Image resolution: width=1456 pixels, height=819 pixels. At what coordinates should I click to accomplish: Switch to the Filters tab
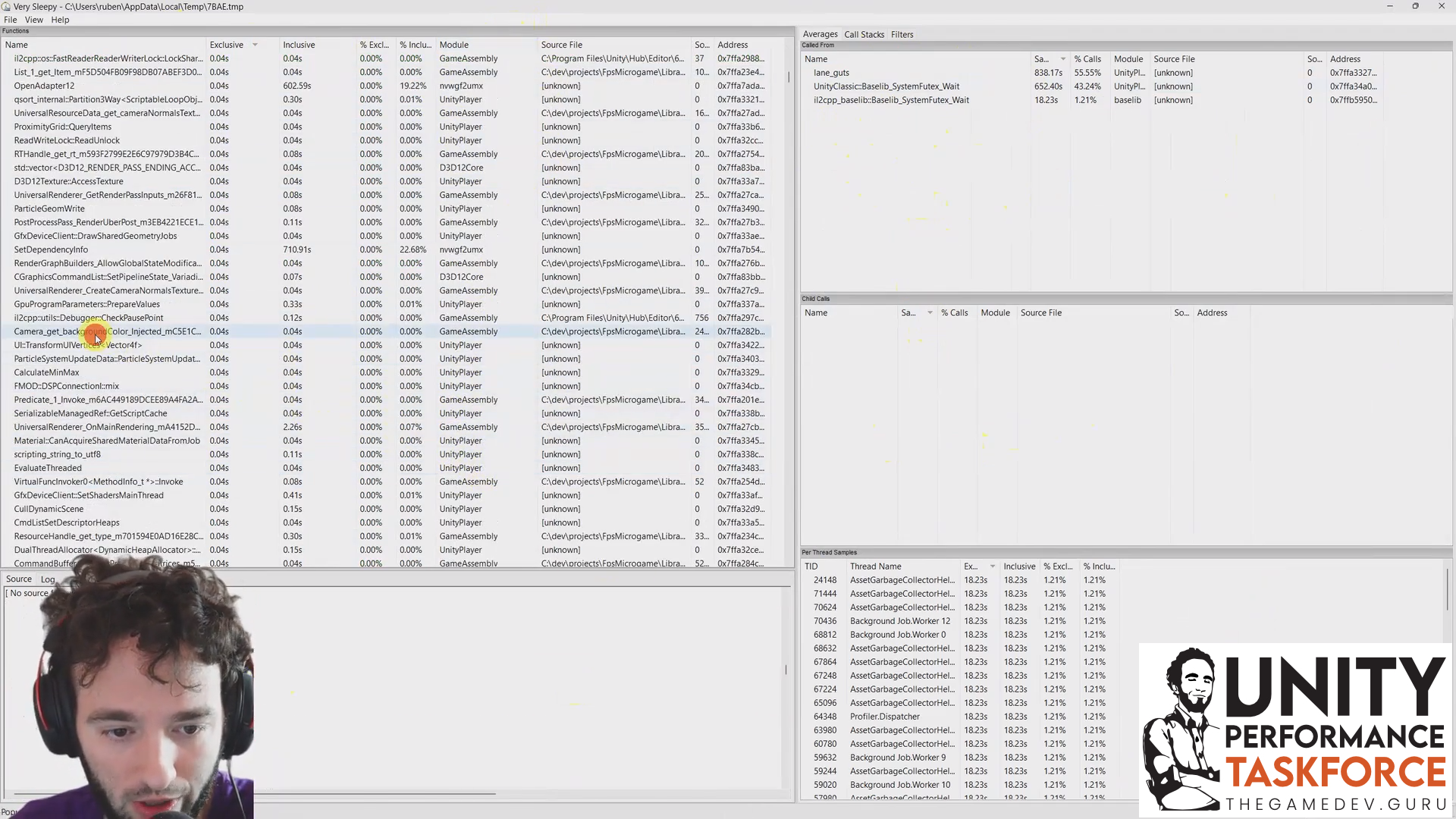click(902, 34)
